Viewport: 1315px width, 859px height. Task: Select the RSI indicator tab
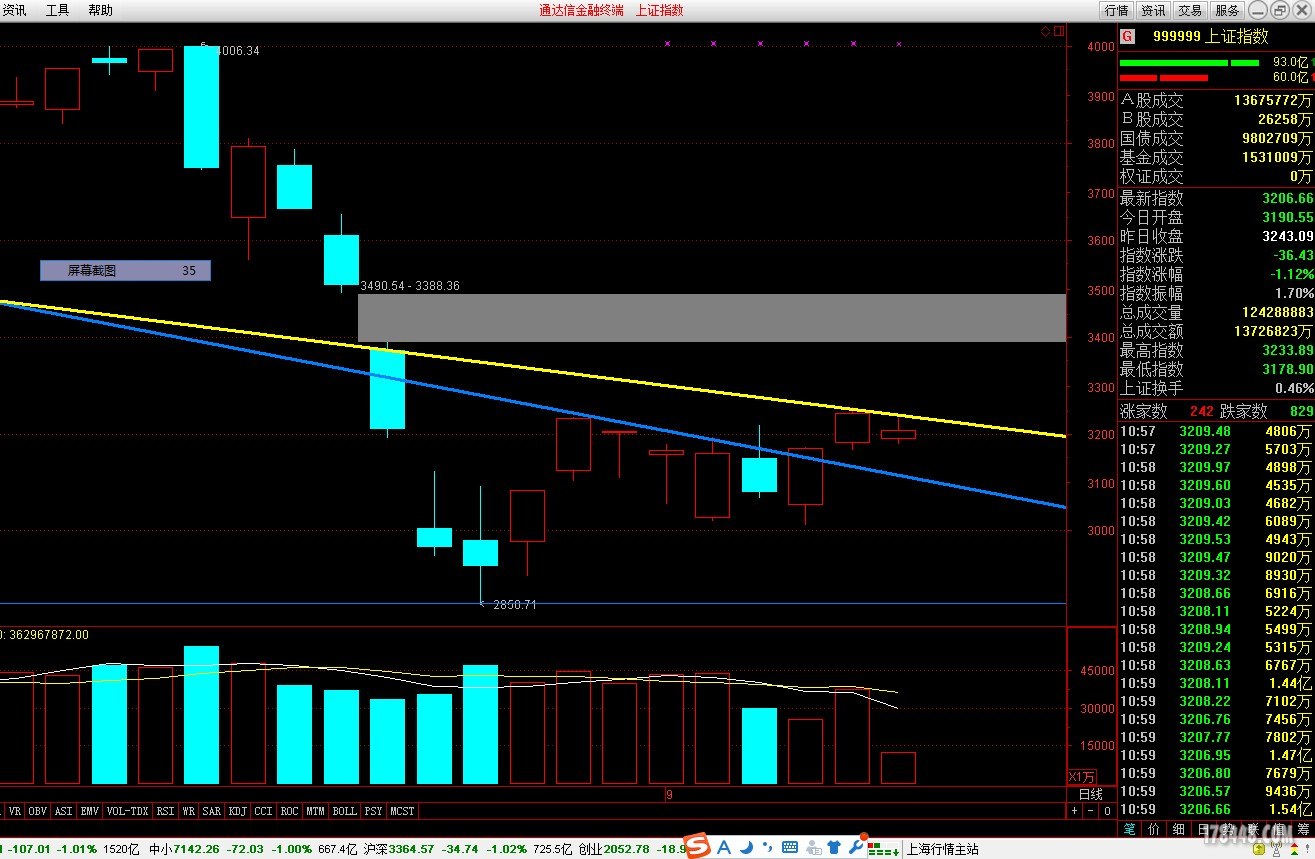(165, 811)
